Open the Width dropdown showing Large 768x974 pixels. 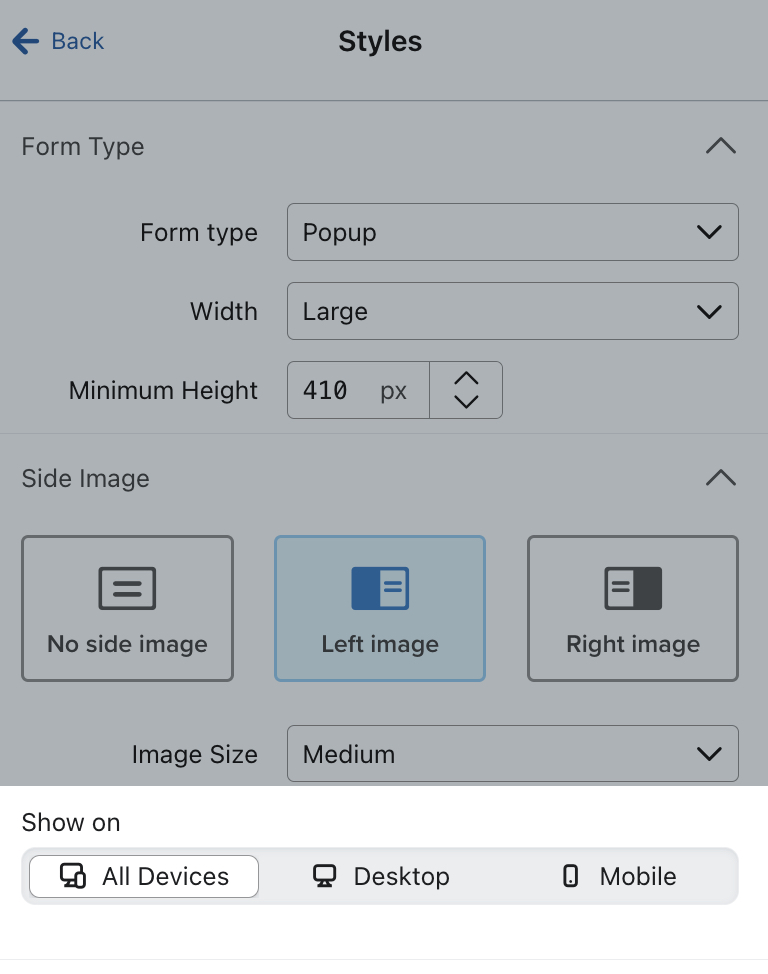[x=513, y=311]
